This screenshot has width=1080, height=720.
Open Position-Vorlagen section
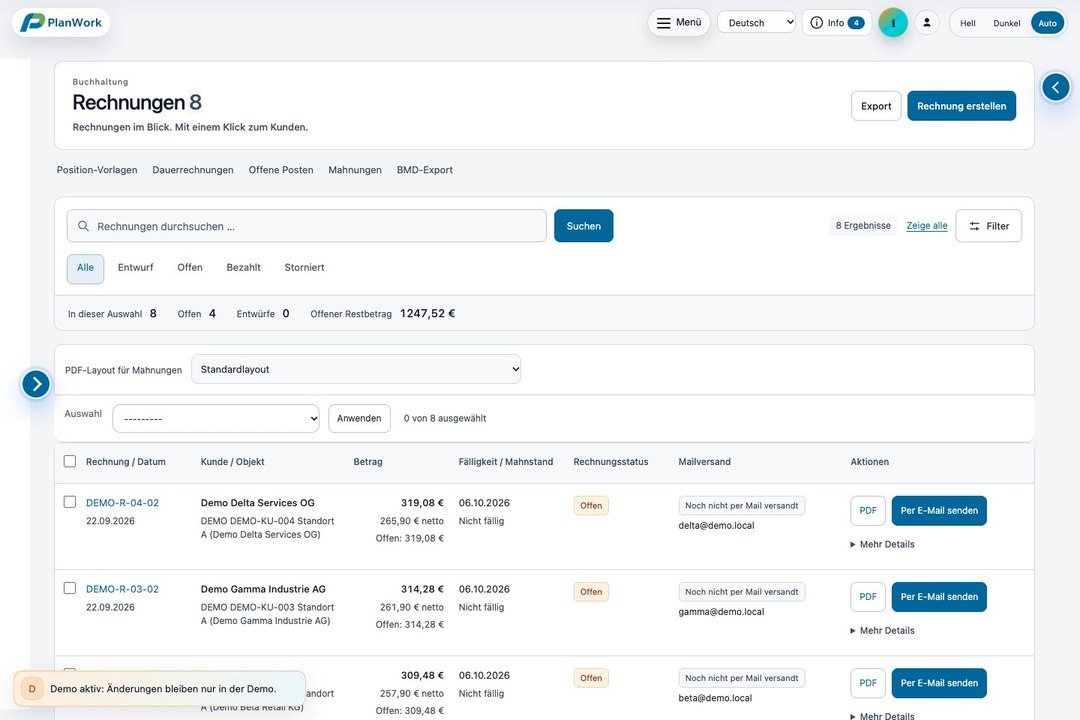point(97,170)
